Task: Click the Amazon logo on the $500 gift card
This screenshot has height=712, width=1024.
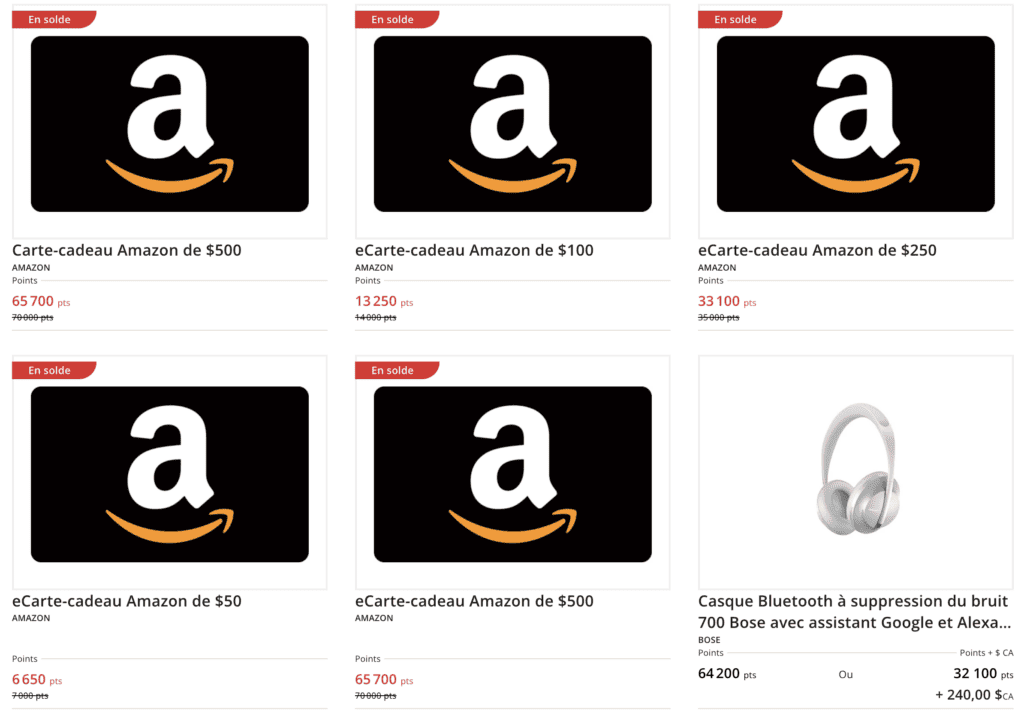Action: (x=168, y=122)
